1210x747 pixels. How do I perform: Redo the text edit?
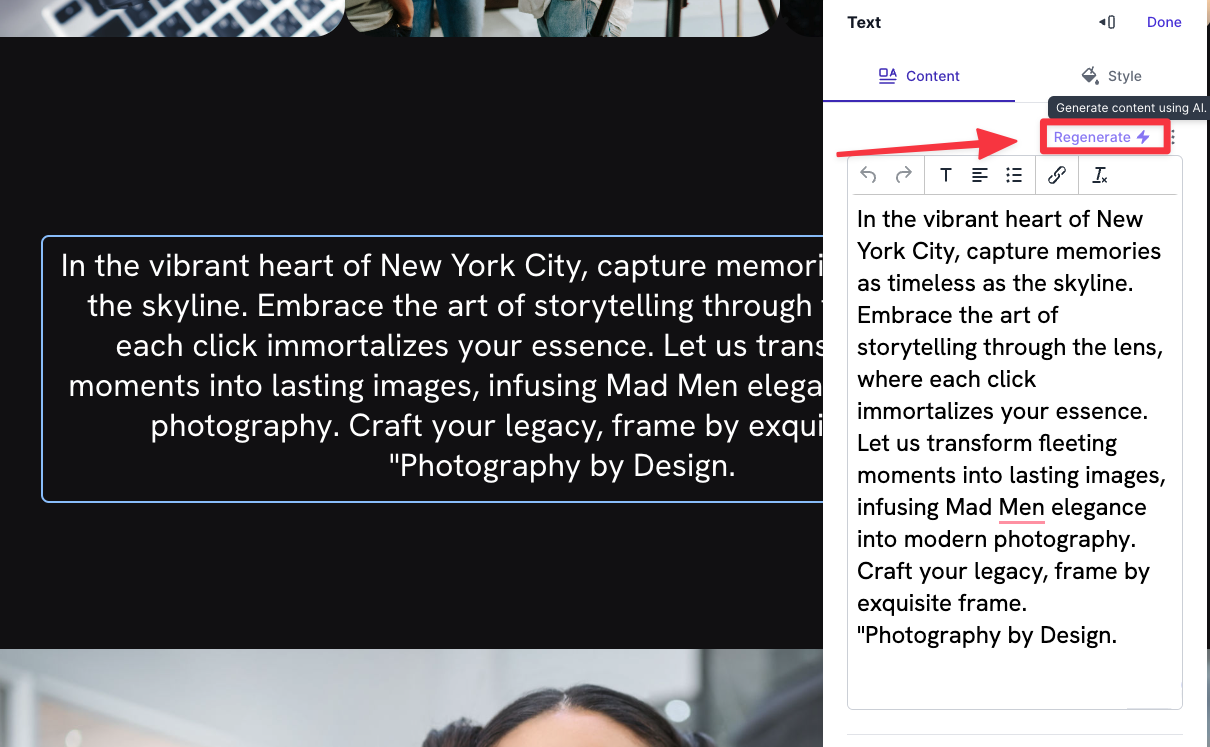click(x=903, y=174)
